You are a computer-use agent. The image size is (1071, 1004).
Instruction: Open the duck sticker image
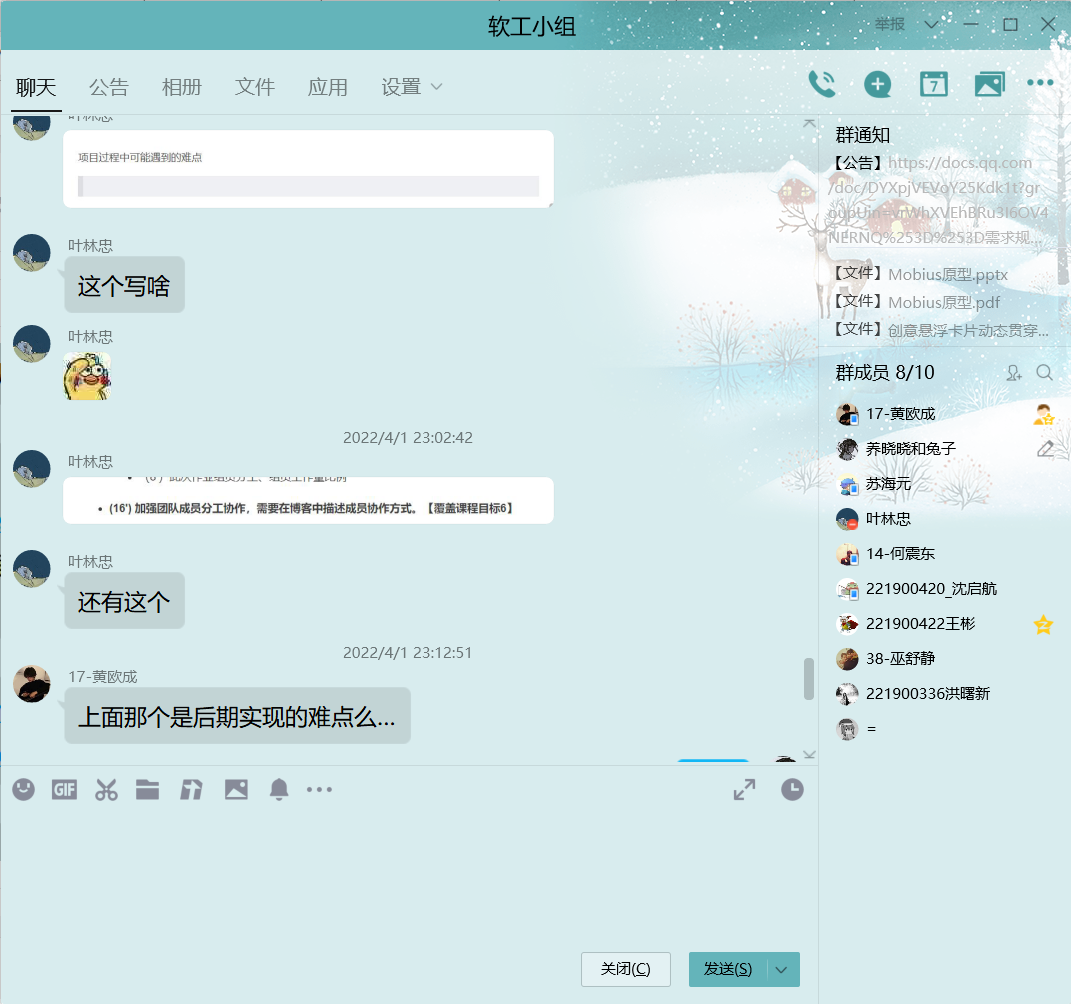87,376
